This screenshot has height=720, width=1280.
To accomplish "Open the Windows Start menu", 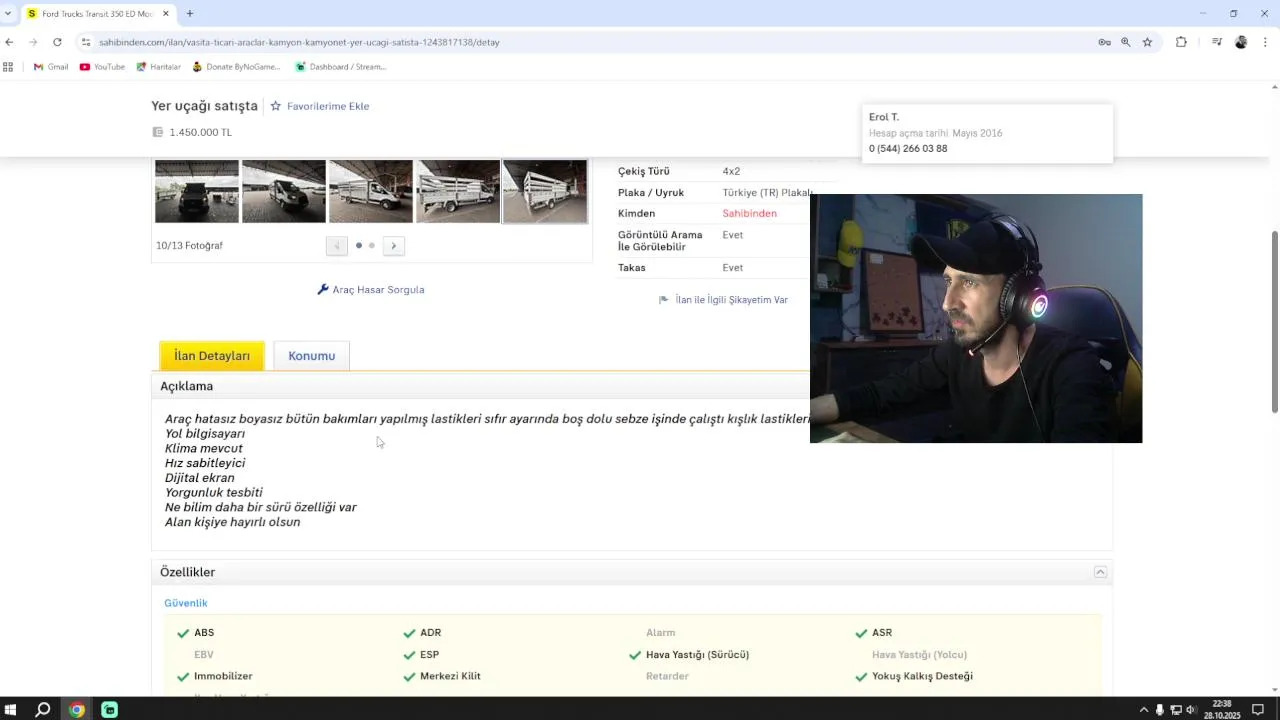I will [x=11, y=710].
